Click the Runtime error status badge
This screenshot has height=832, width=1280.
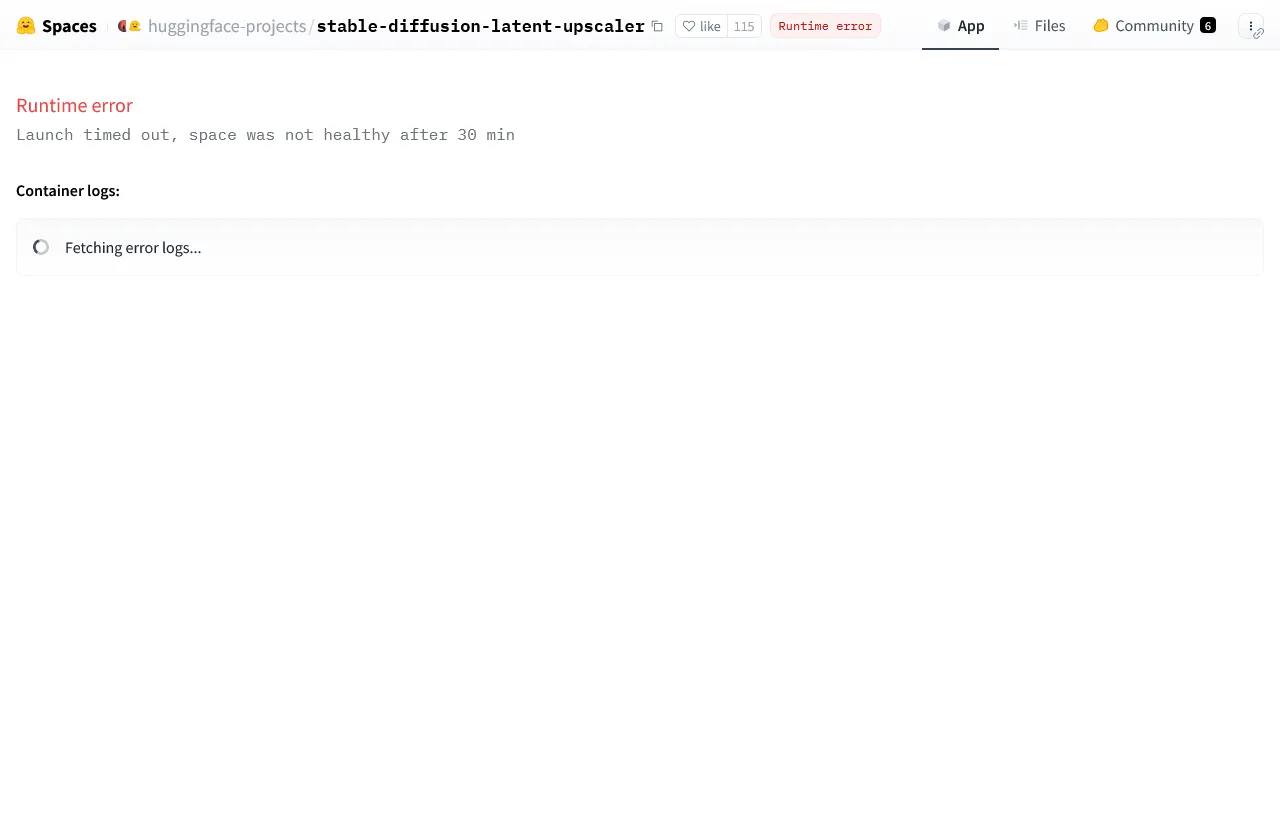point(825,26)
